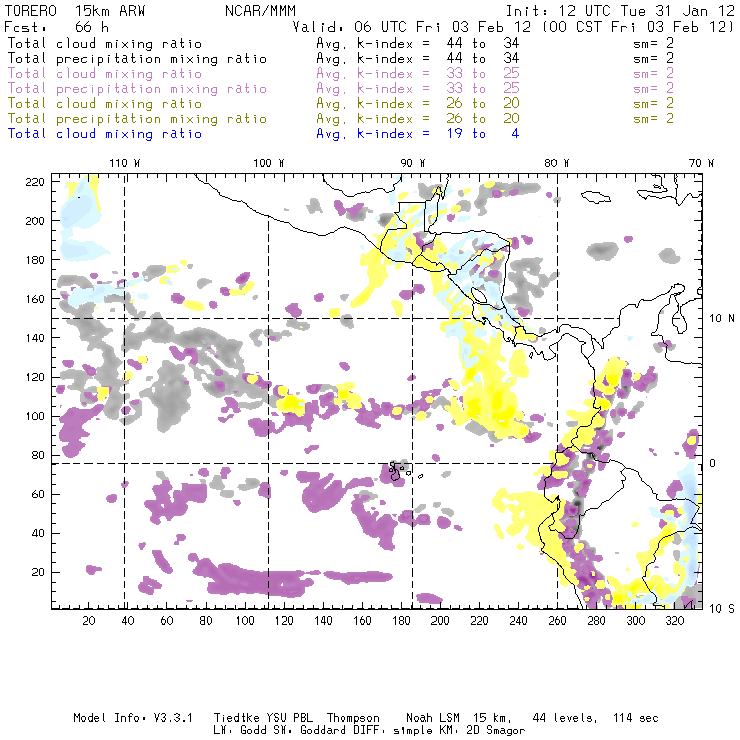Click the x-axis '320' grid label
Screen dimensions: 740x740
(674, 621)
